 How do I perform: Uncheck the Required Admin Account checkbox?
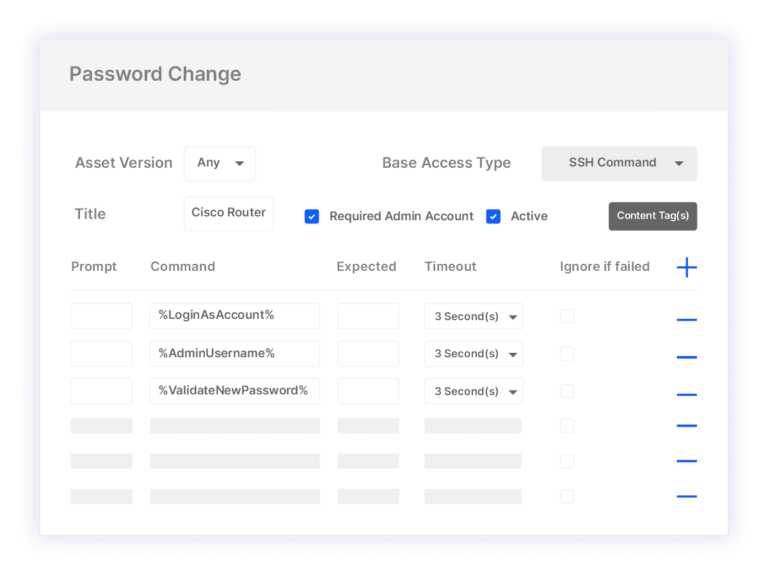click(x=312, y=216)
